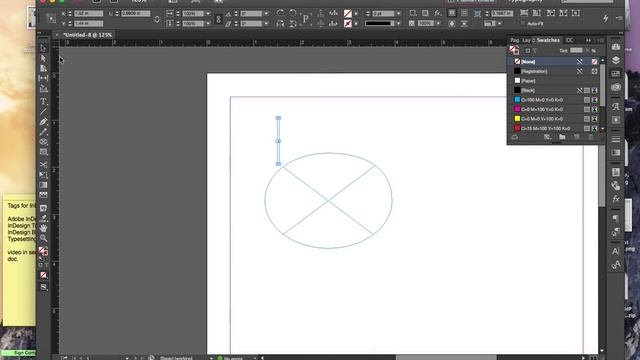This screenshot has width=640, height=360.
Task: Select the Selection tool arrow
Action: point(43,48)
